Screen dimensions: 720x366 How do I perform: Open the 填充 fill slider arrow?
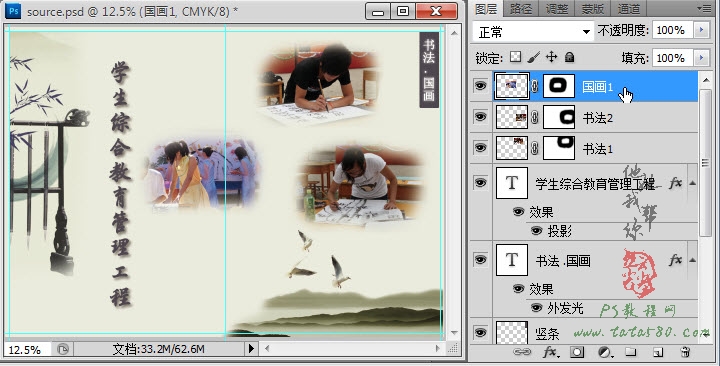click(x=701, y=58)
